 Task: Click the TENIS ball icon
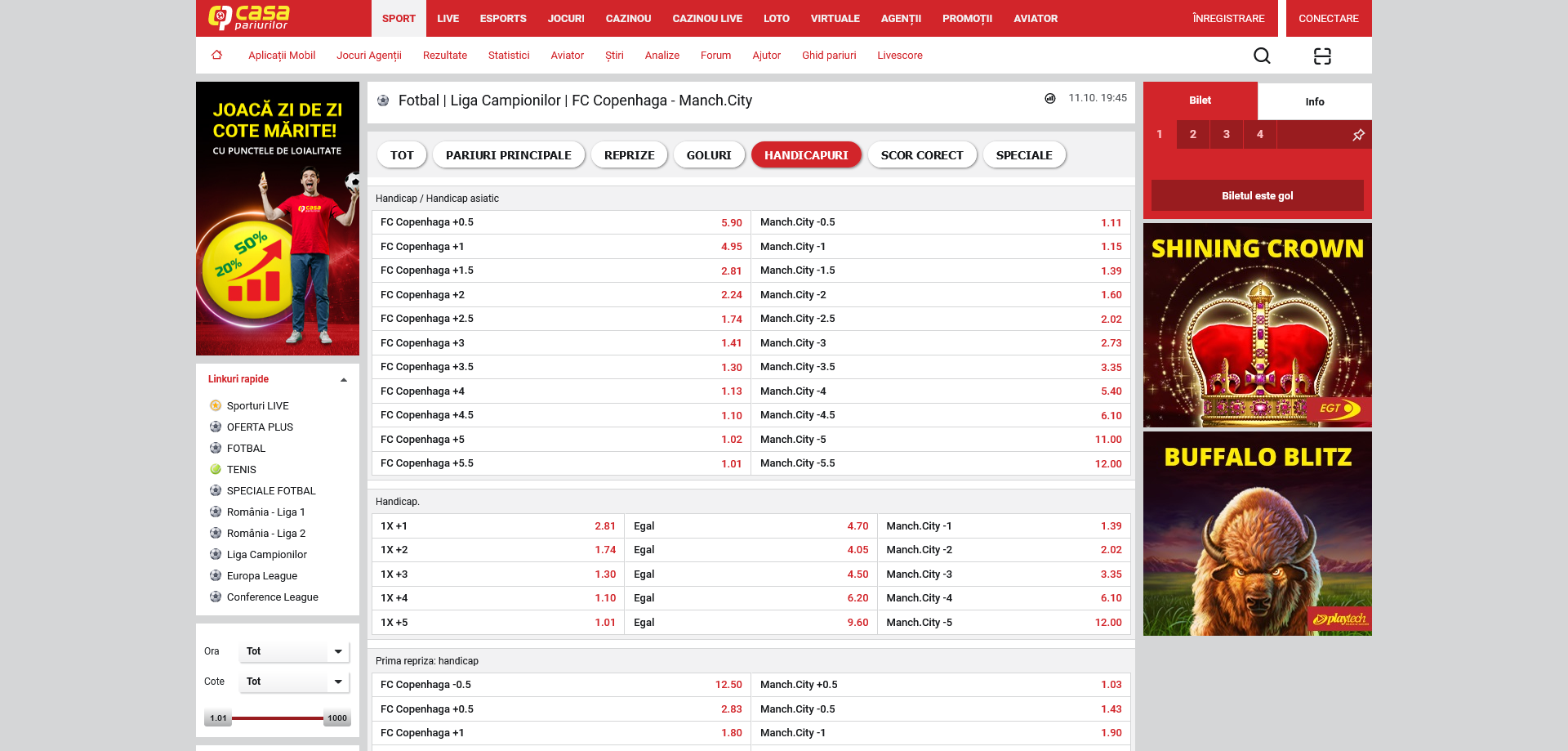coord(216,469)
